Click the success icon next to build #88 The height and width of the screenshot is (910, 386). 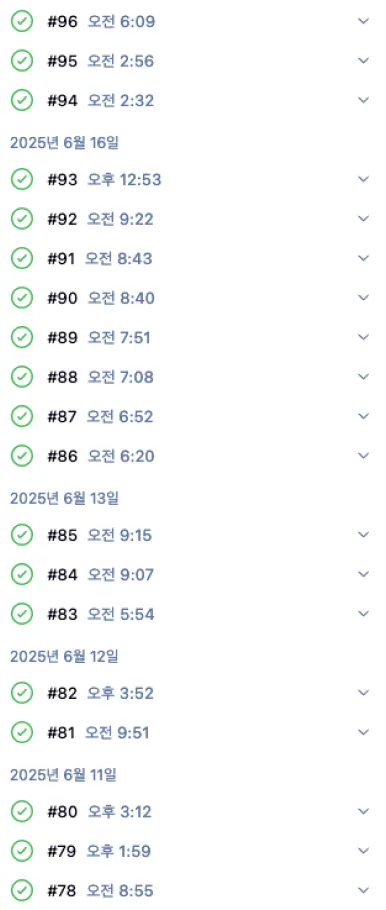(22, 377)
